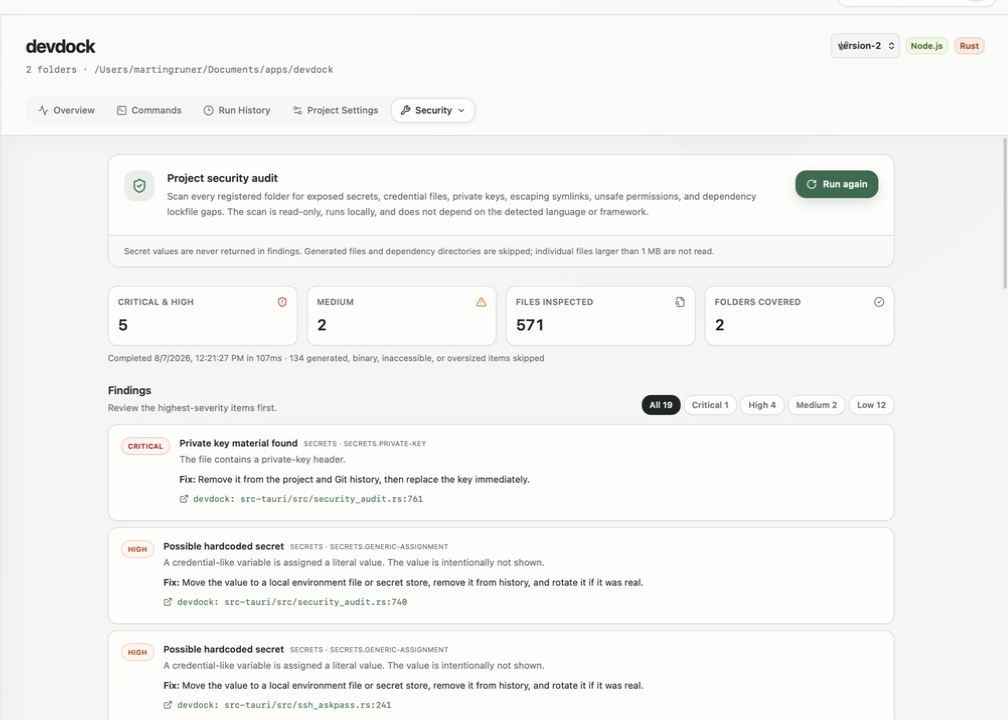
Task: Click the page vertical scrollbar
Action: (1005, 213)
